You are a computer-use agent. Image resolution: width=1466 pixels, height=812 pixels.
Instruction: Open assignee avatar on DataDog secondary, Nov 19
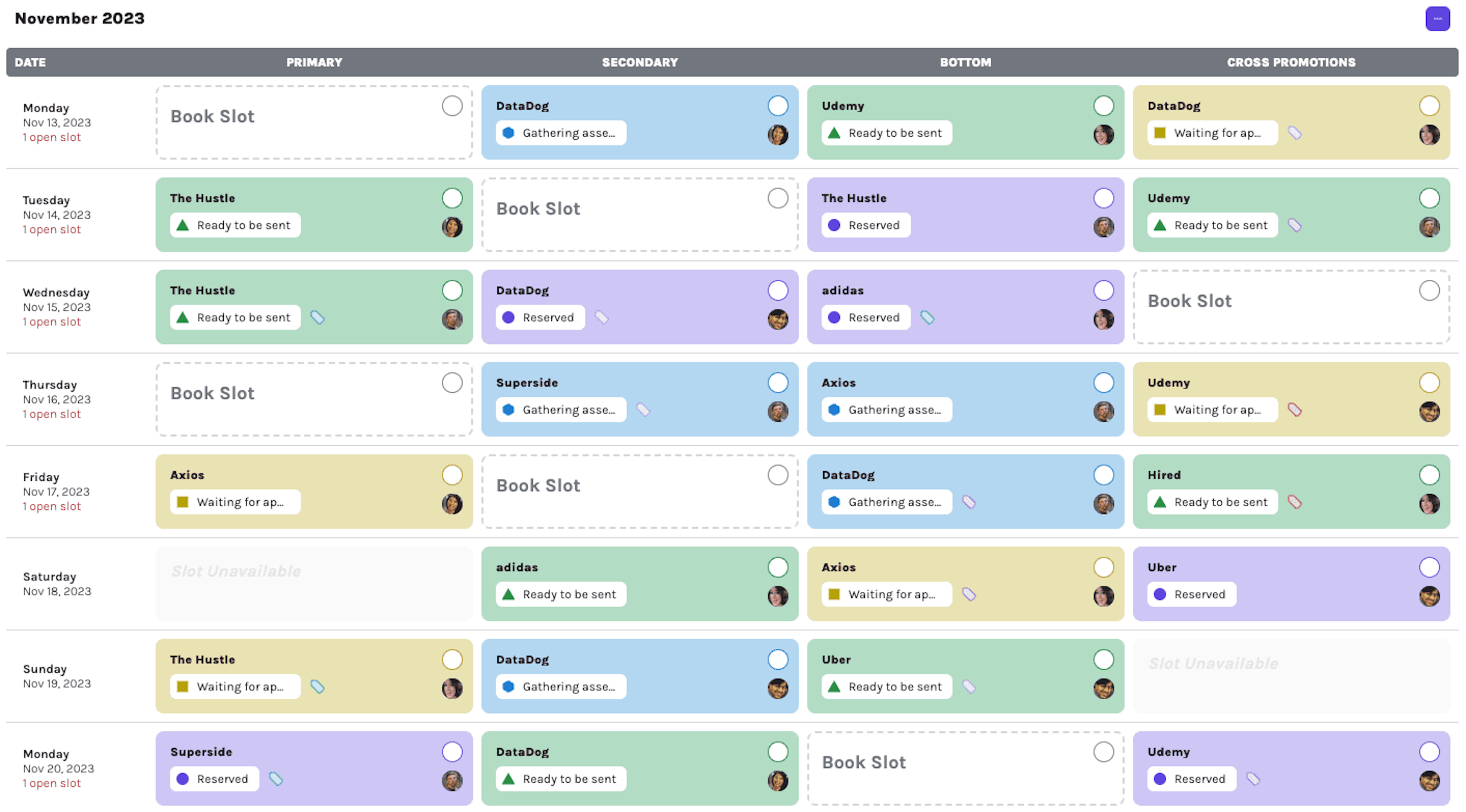pyautogui.click(x=777, y=688)
